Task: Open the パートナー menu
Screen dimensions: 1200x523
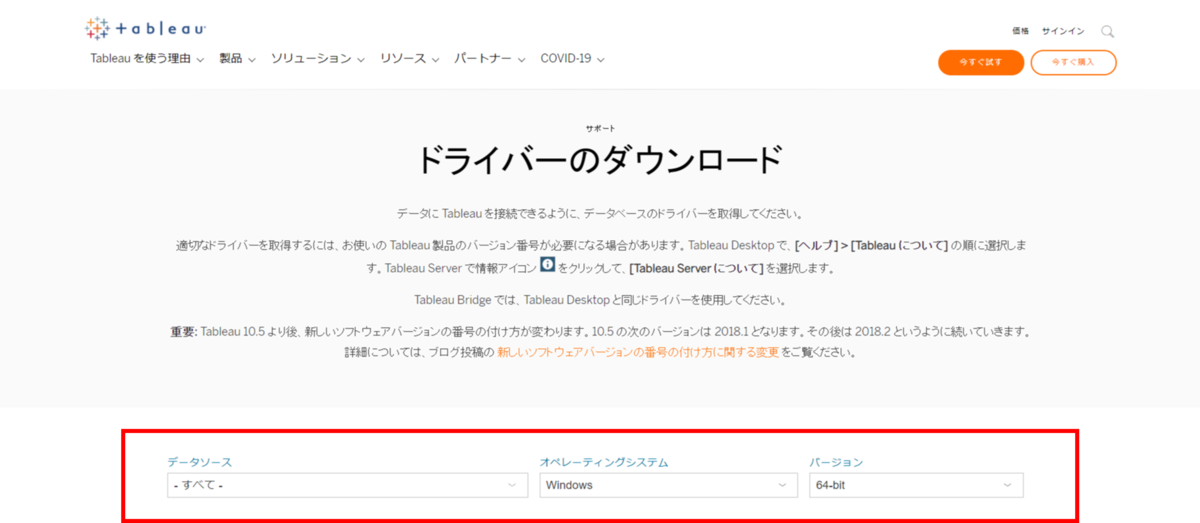Action: click(x=489, y=59)
